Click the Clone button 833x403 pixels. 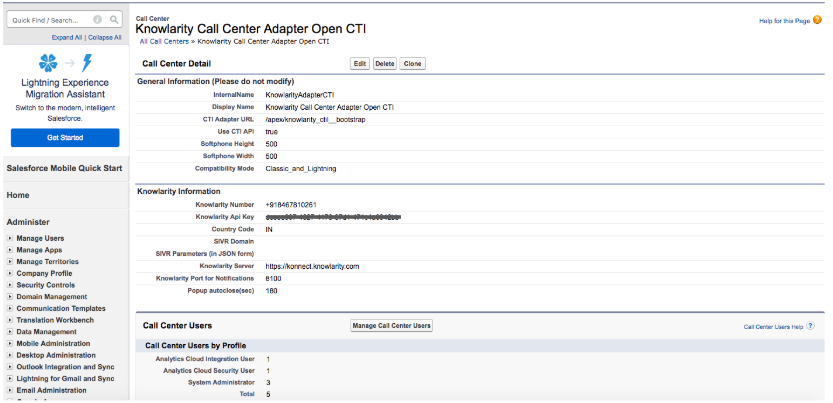[412, 64]
